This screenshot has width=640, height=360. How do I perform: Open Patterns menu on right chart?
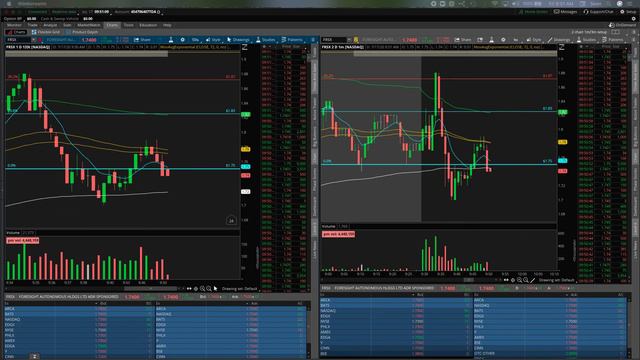(613, 40)
